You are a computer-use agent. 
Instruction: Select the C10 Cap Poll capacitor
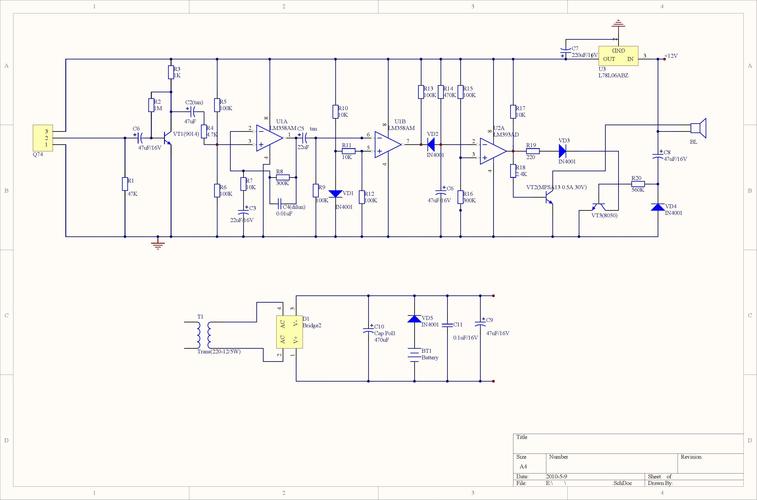point(368,331)
